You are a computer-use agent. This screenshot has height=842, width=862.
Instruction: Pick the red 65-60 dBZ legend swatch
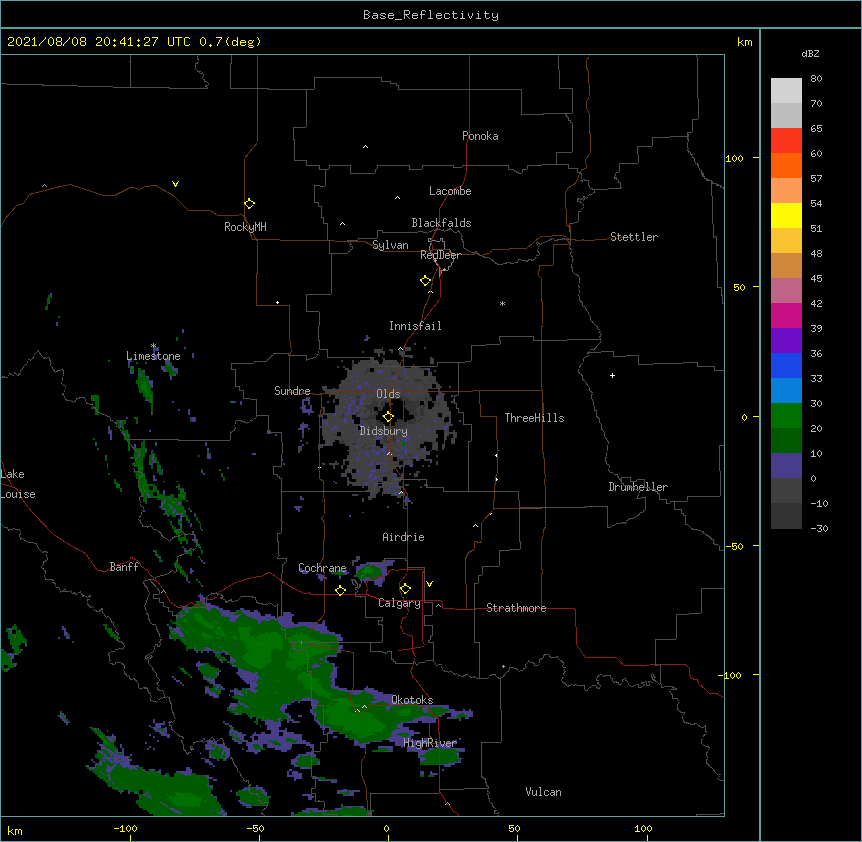[786, 141]
